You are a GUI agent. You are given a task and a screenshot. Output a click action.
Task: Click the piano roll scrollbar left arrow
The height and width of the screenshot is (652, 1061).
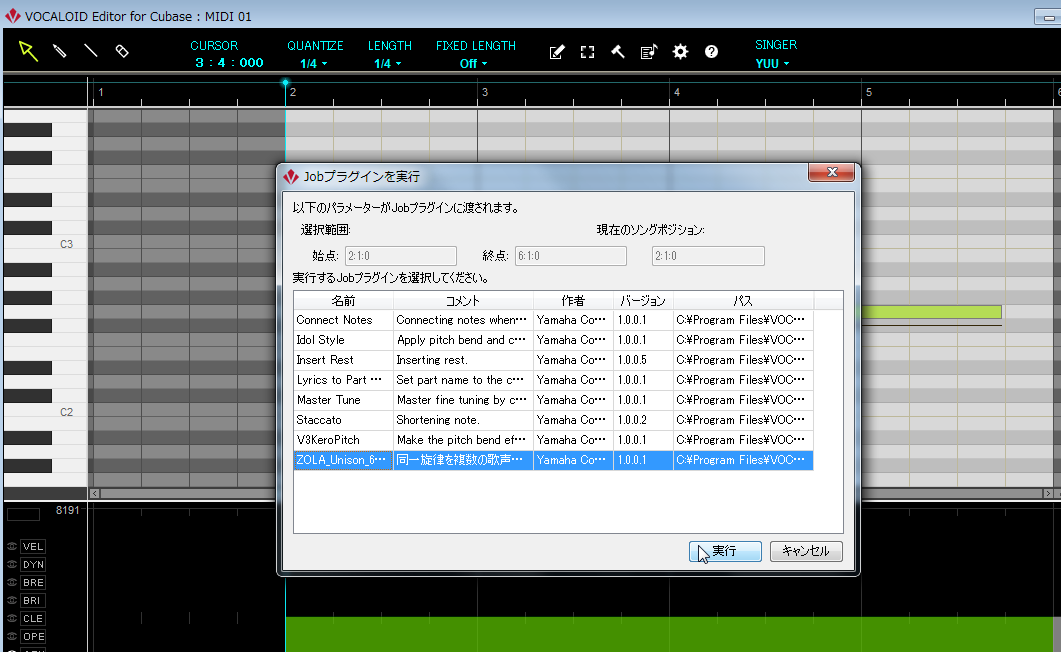(x=95, y=494)
